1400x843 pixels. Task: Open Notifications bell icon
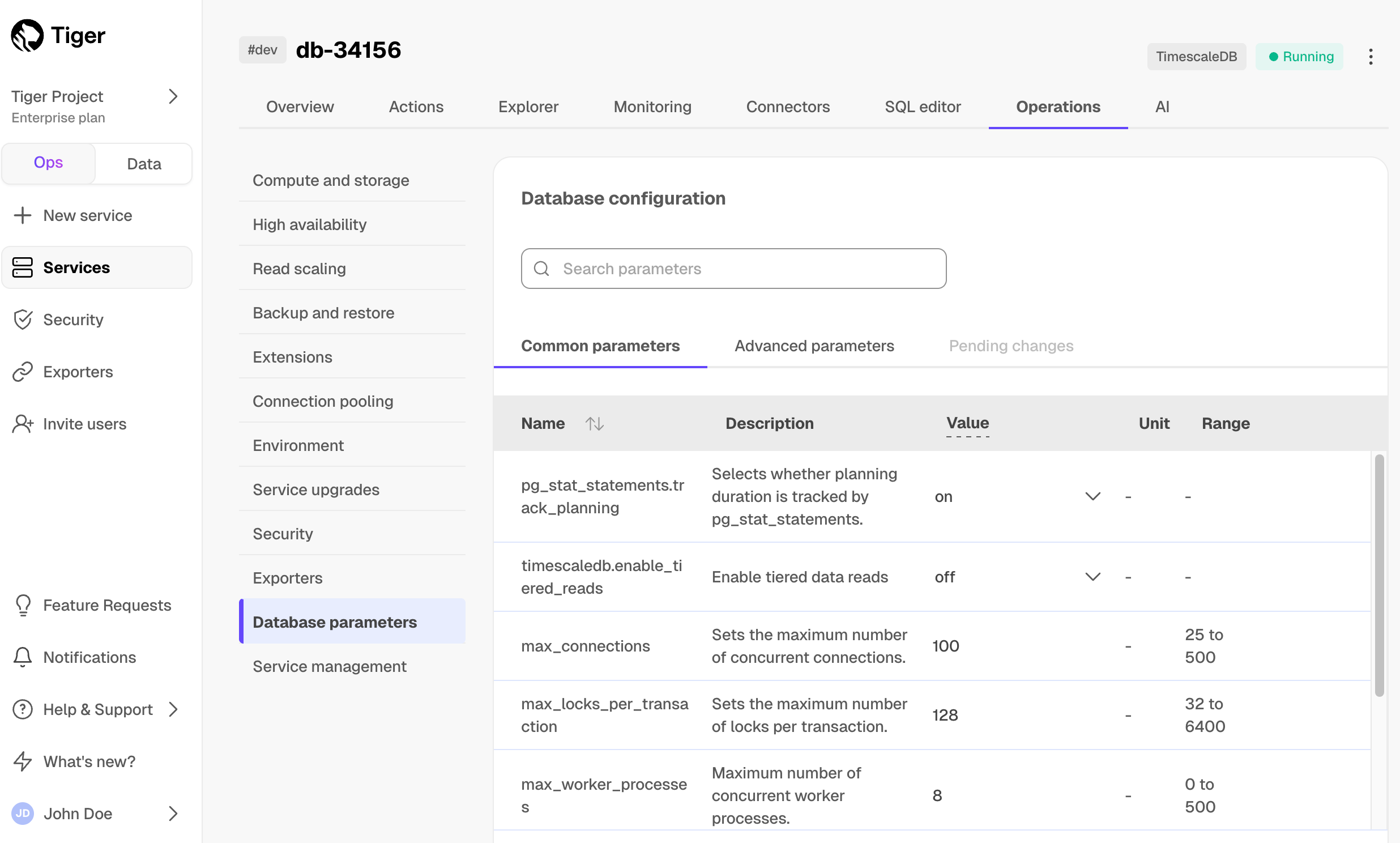[x=23, y=657]
